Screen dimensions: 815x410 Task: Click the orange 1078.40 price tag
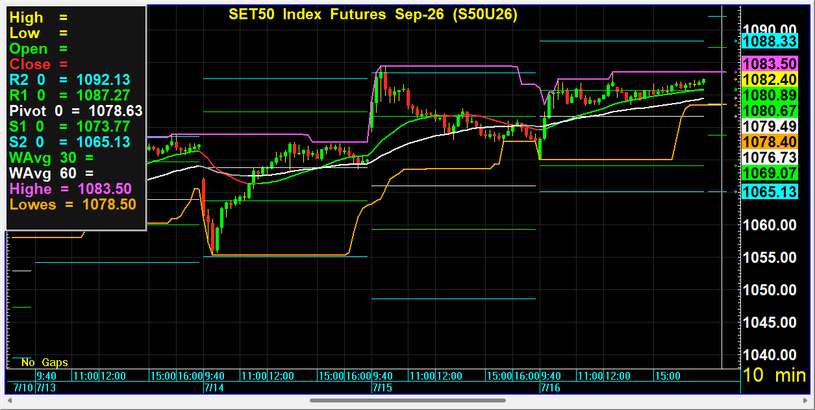click(x=769, y=142)
